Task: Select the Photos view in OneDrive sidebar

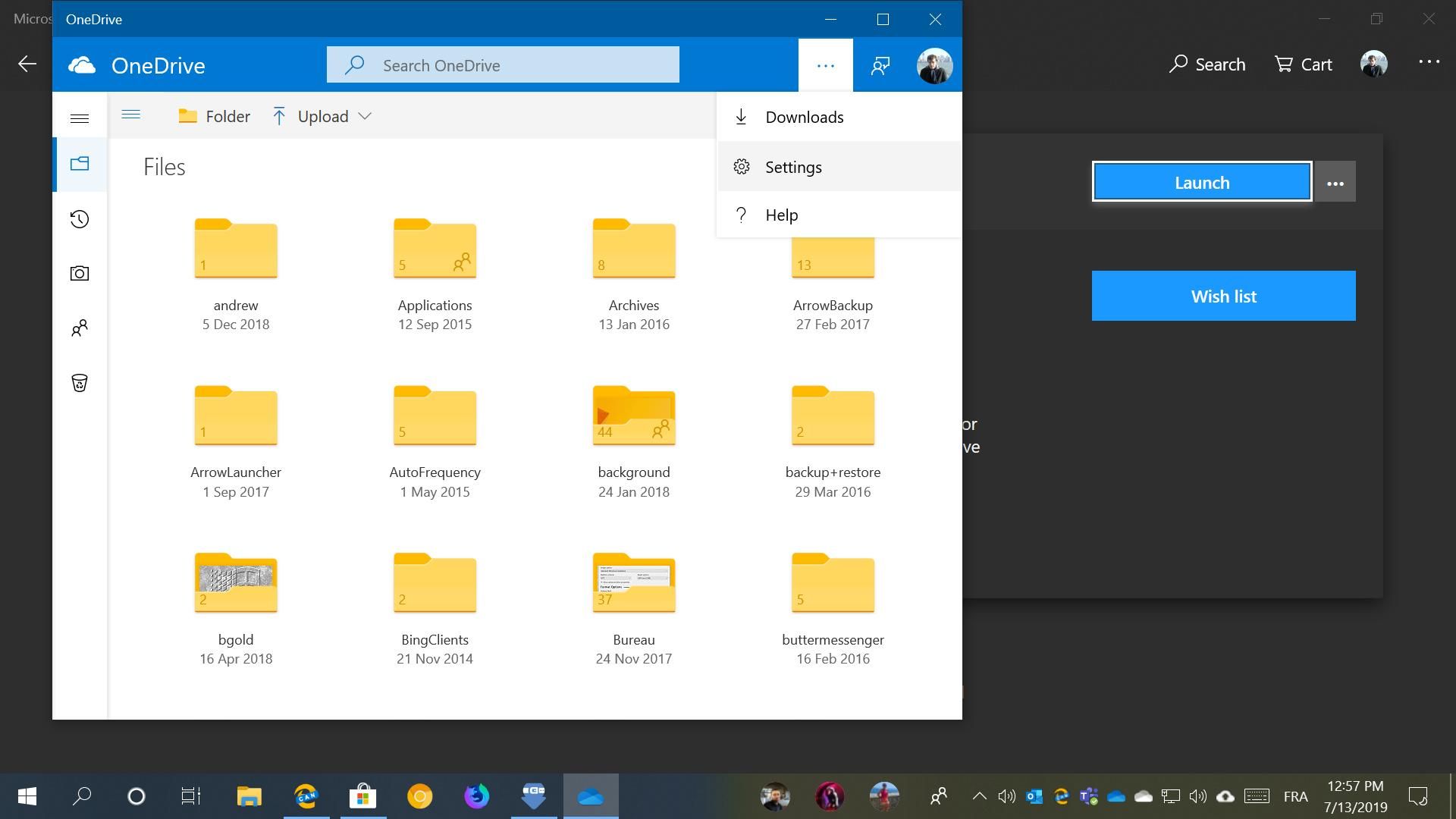Action: point(79,273)
